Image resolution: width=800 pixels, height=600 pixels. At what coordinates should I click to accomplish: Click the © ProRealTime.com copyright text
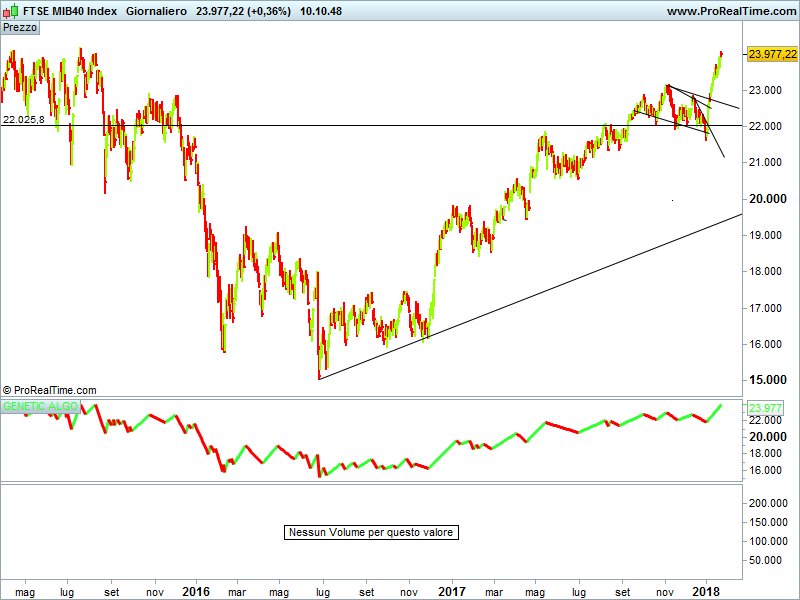click(x=50, y=390)
